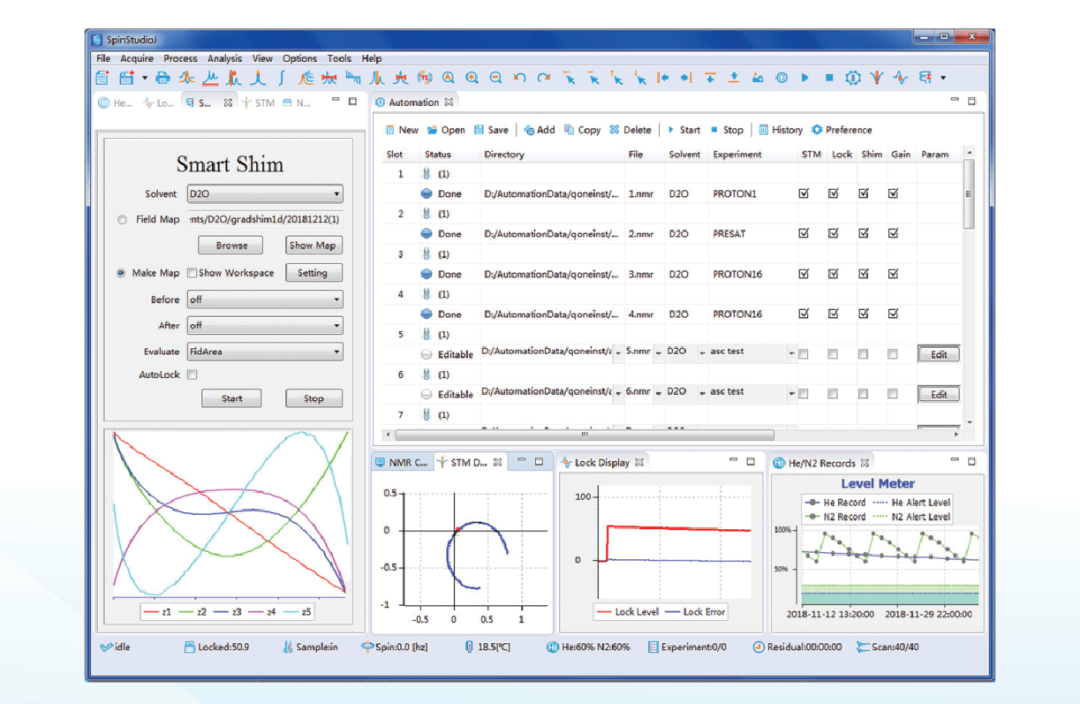Viewport: 1080px width, 704px height.
Task: Click the upload arrow toolbar icon
Action: point(710,78)
